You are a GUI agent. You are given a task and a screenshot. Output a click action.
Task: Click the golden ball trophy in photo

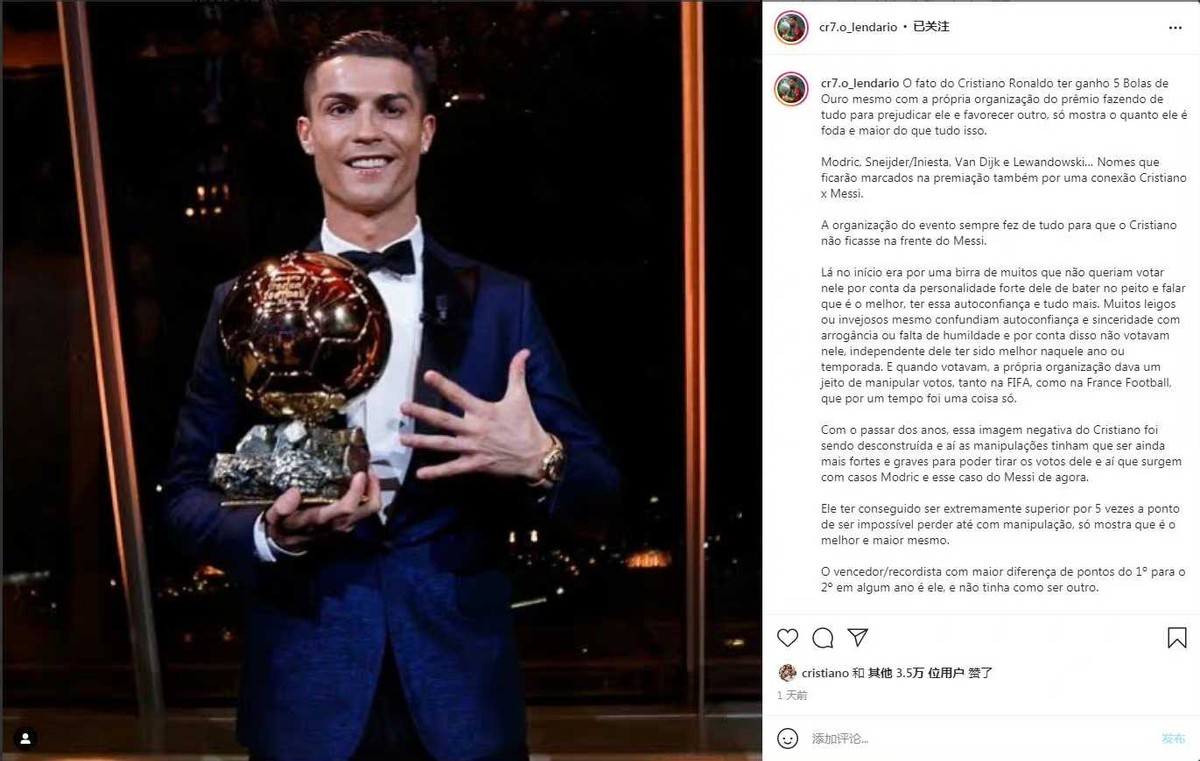303,335
